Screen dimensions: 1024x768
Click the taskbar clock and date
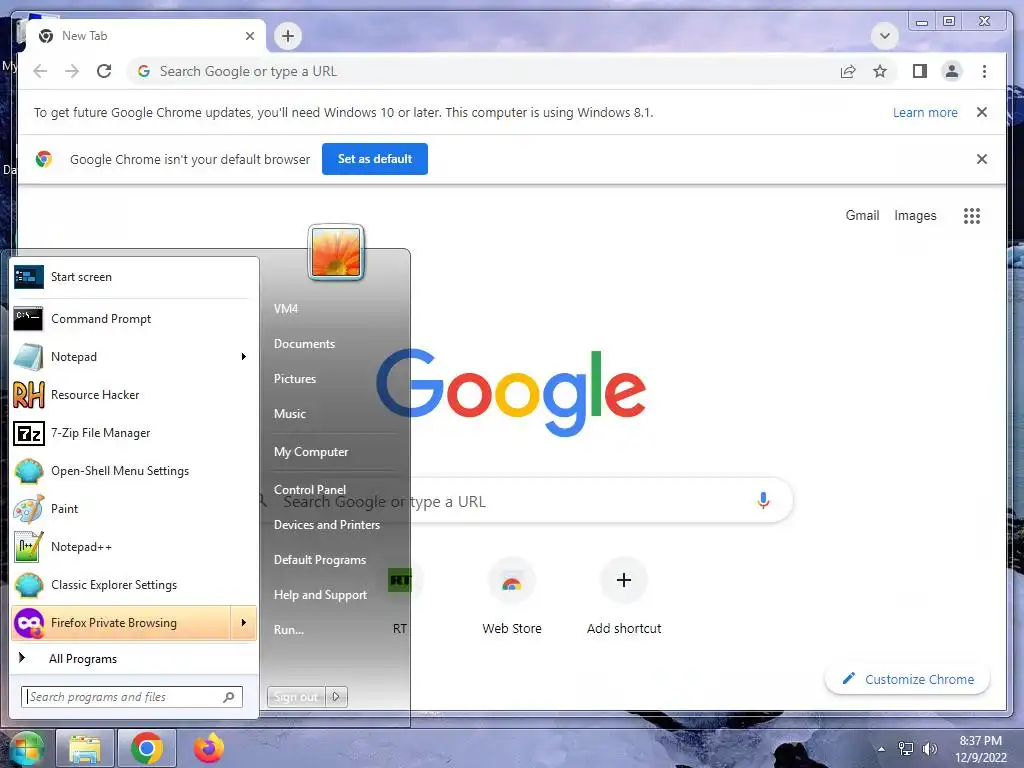click(981, 749)
